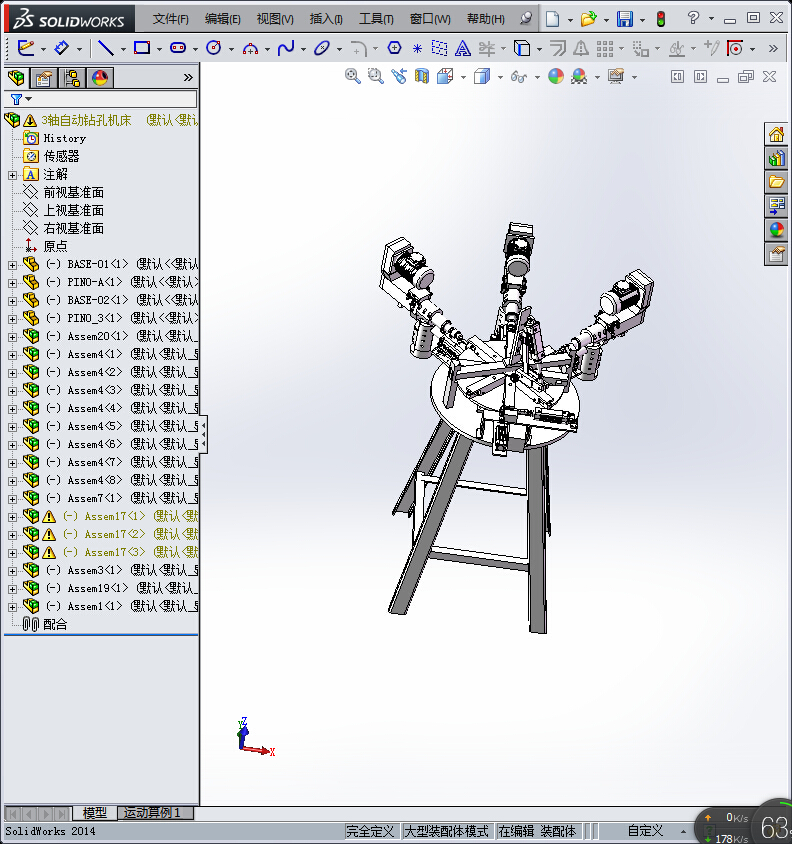Open SolidWorks Resources home pane
Viewport: 792px width, 844px height.
776,134
